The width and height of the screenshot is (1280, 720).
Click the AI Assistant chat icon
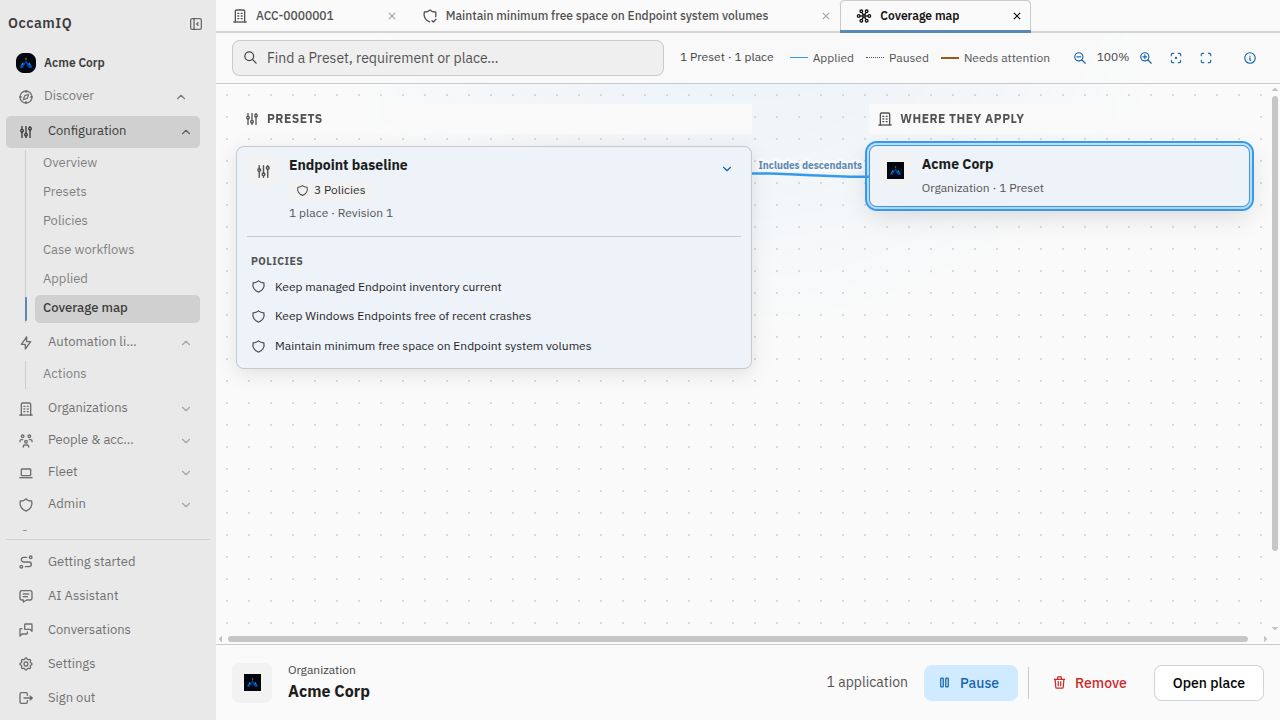(26, 596)
